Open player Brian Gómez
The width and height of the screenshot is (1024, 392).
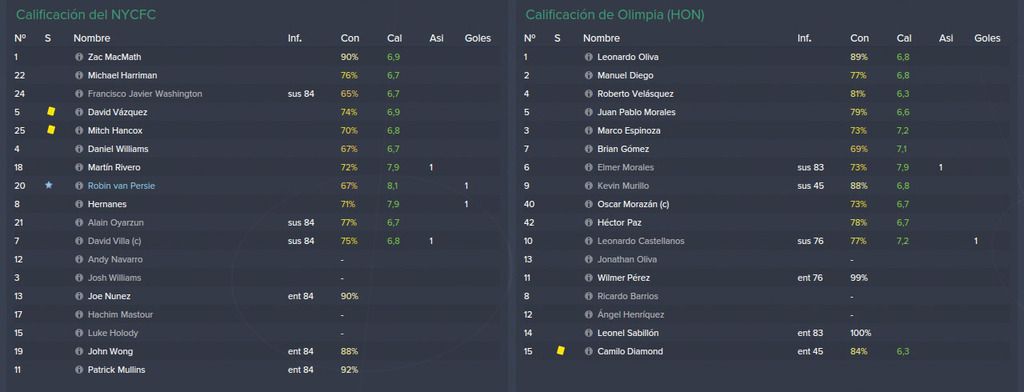(623, 149)
